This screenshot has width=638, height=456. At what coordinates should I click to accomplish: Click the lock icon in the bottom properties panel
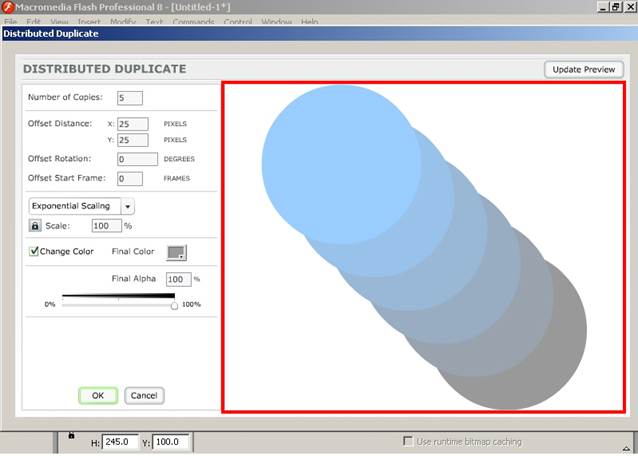point(71,436)
